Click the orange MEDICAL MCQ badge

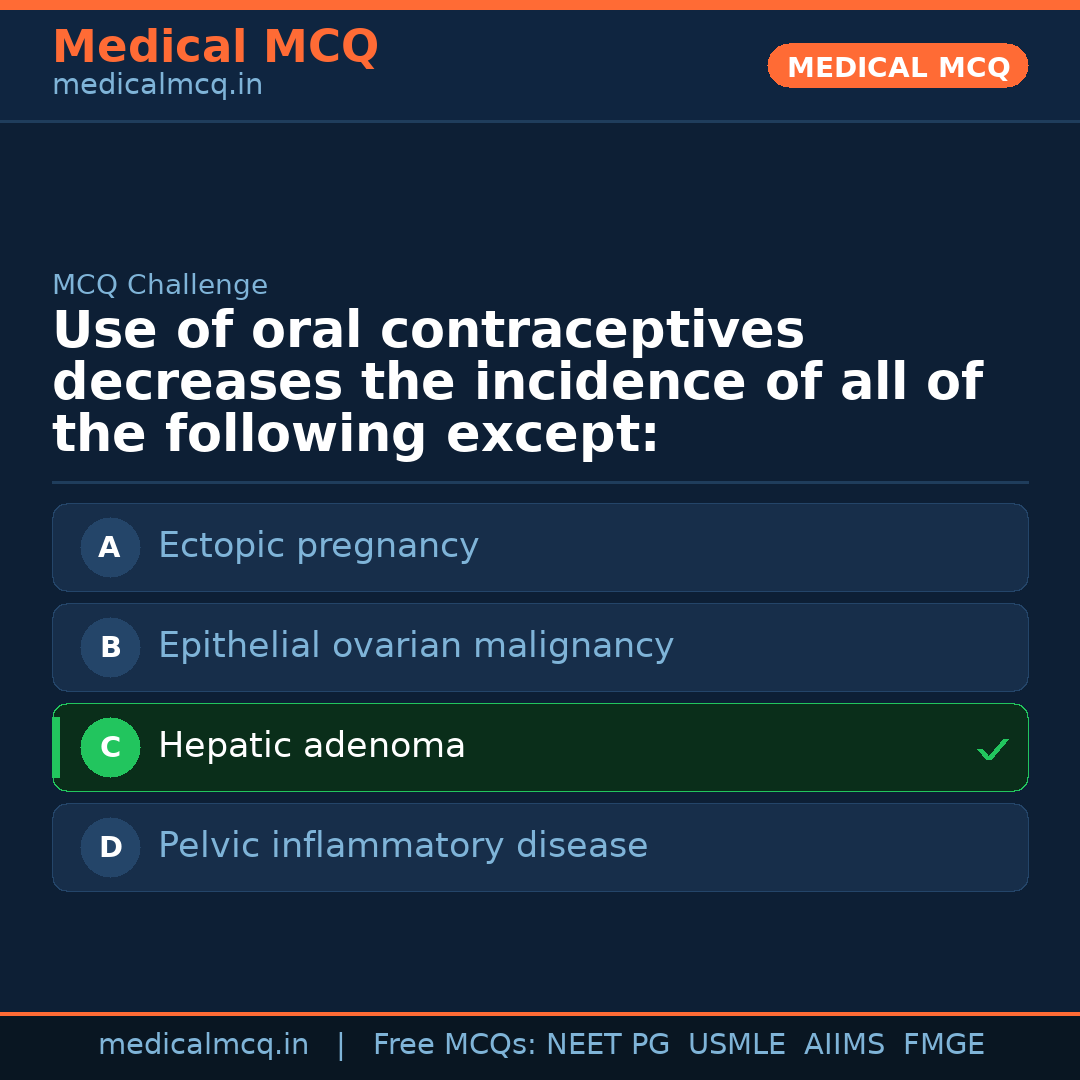pos(897,67)
